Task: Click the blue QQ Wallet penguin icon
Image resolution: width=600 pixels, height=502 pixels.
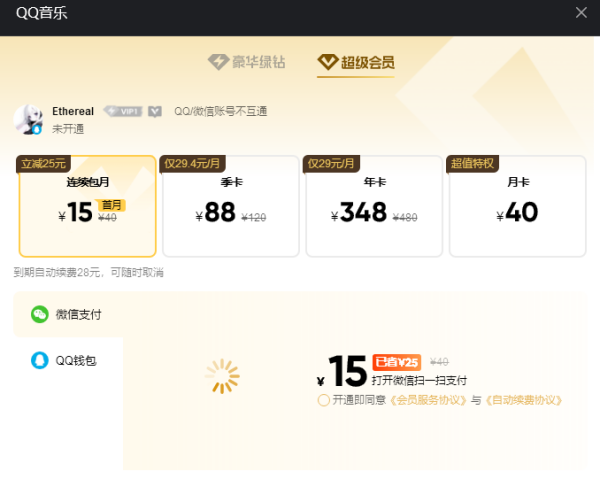Action: pos(39,360)
